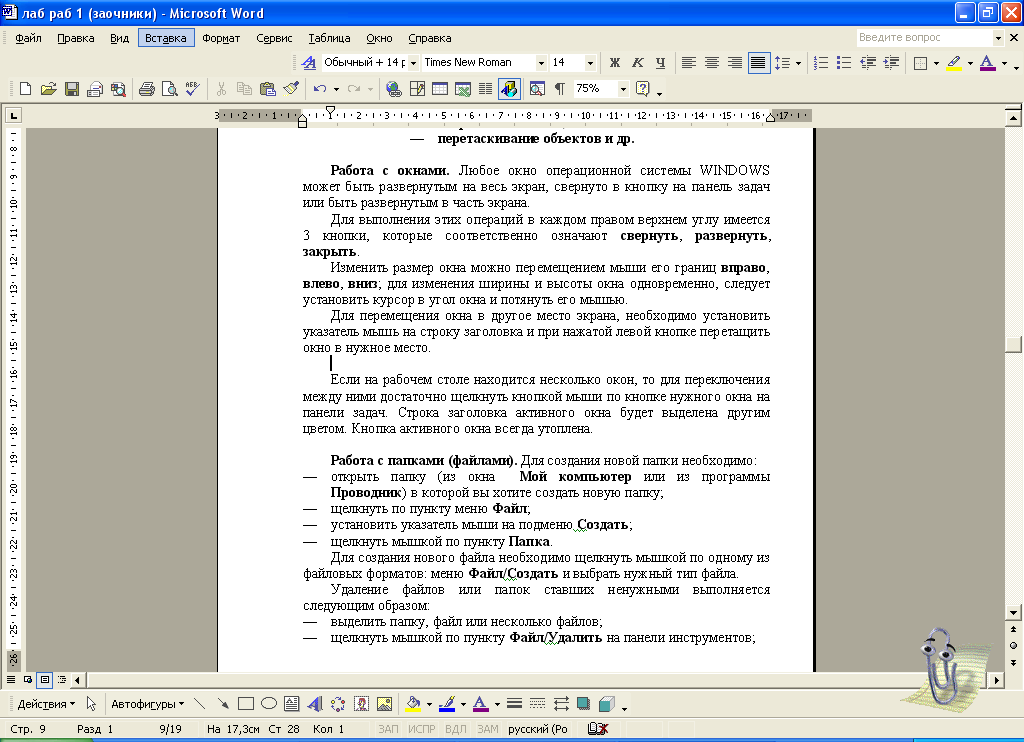
Task: Align text to the left
Action: pos(688,63)
